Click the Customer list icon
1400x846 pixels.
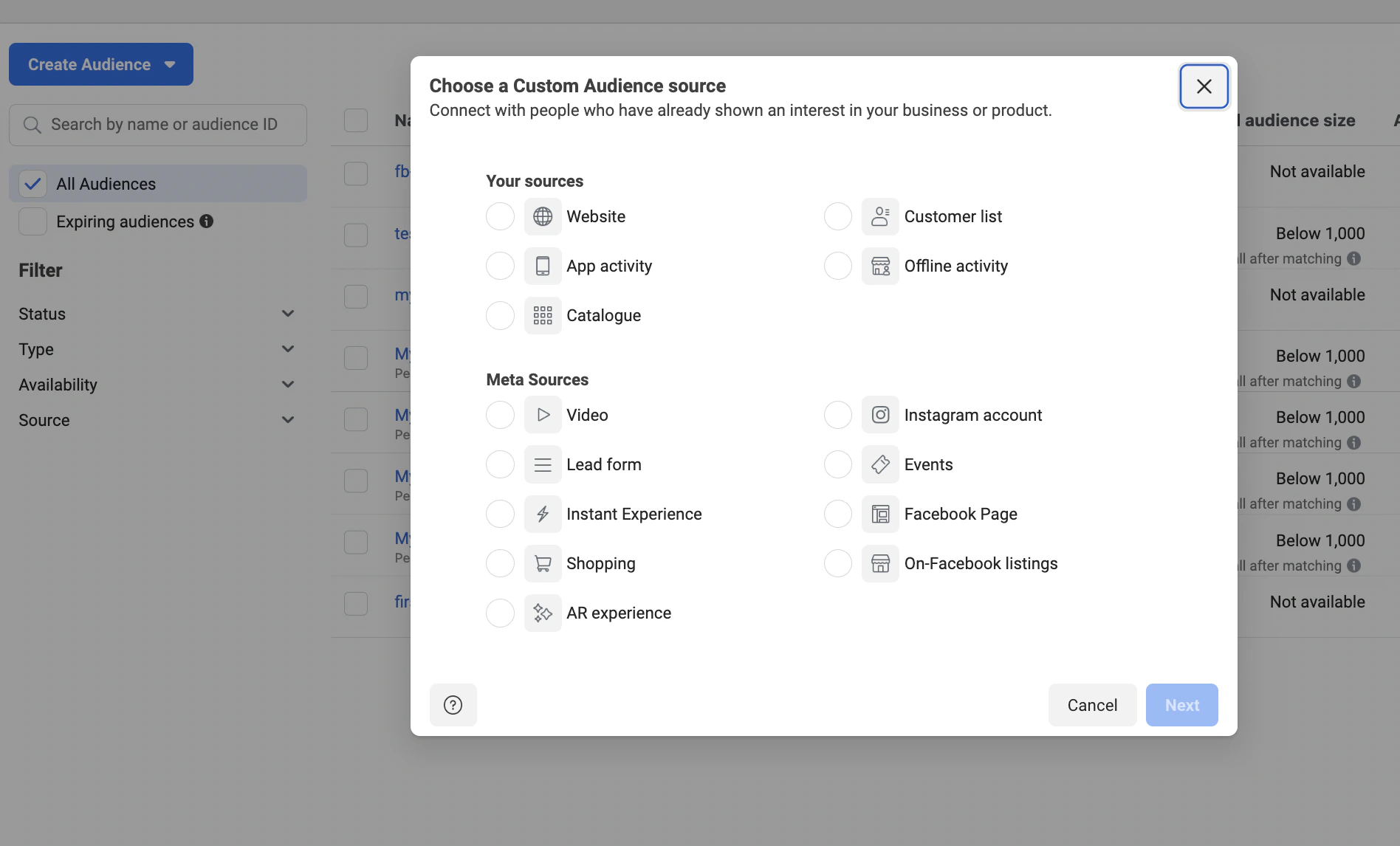pyautogui.click(x=880, y=216)
